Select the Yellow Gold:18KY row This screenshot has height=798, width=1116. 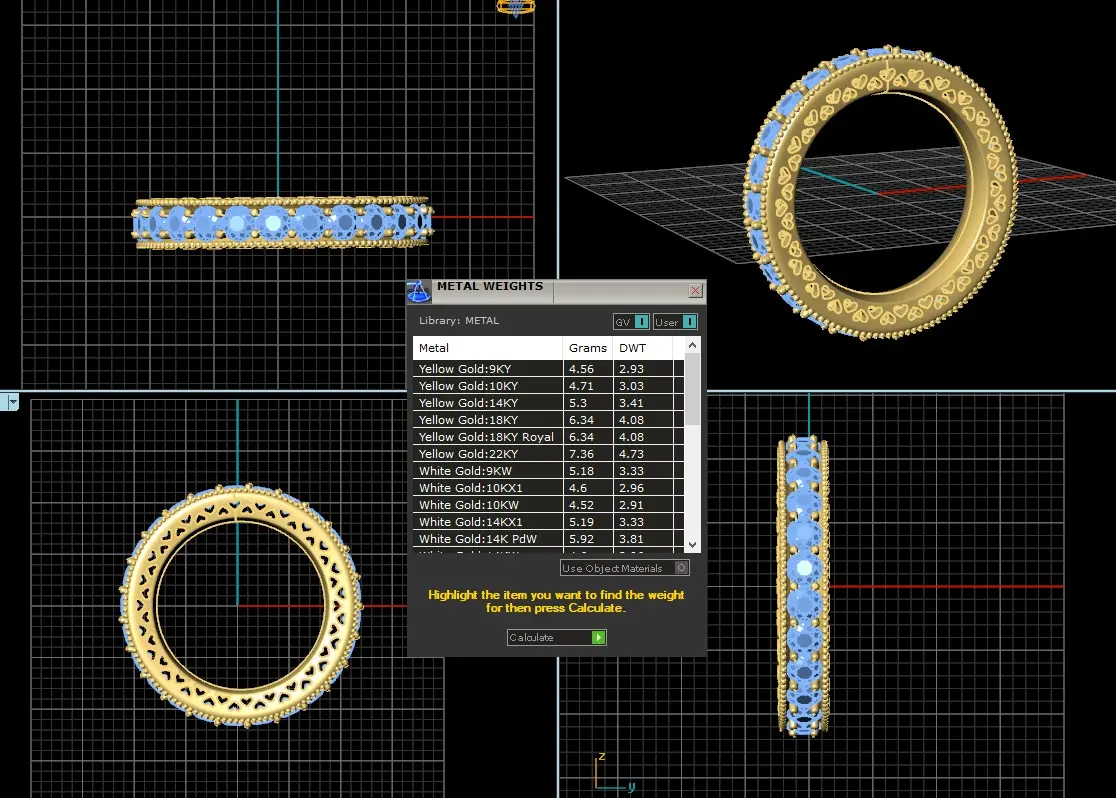[548, 420]
